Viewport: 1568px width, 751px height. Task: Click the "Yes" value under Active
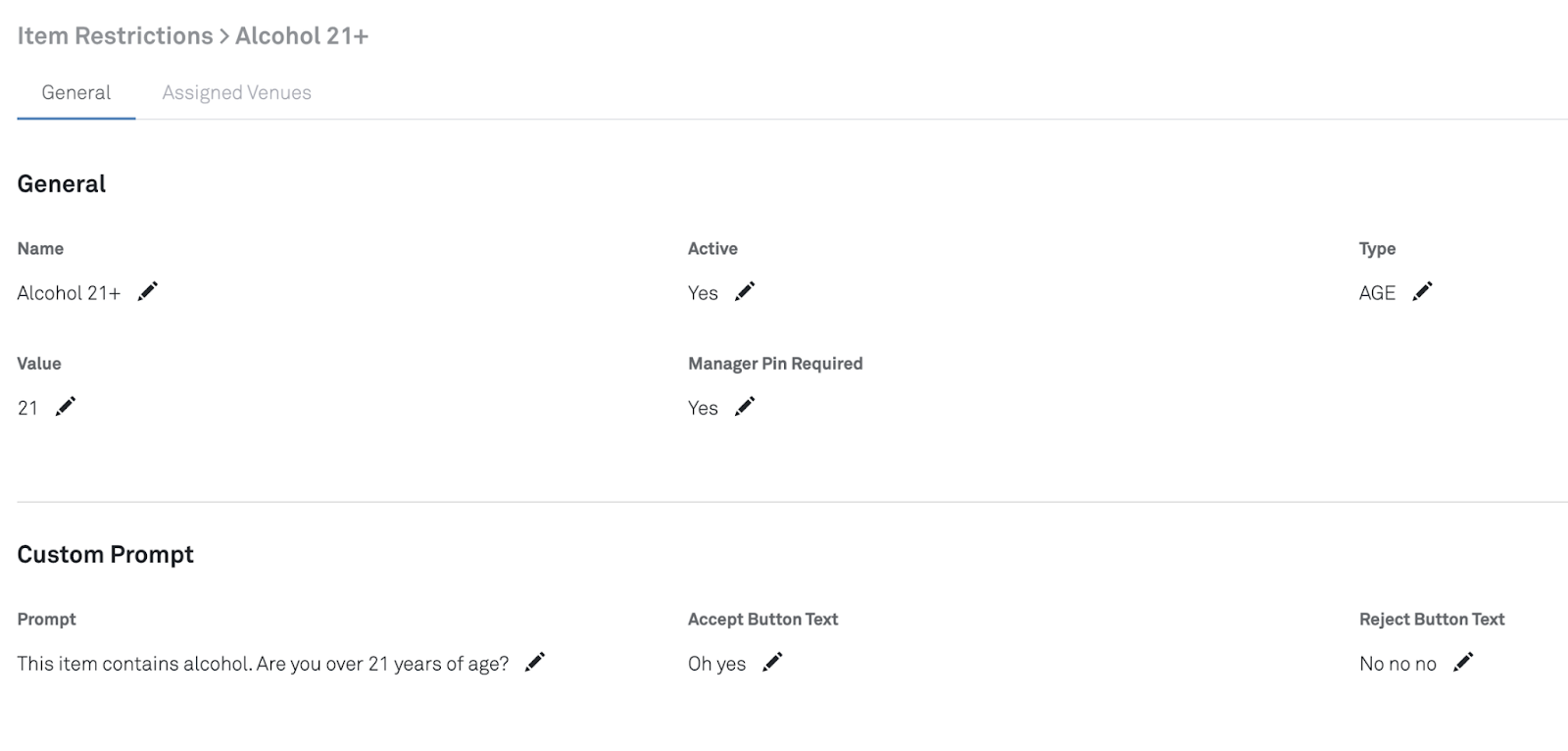703,293
